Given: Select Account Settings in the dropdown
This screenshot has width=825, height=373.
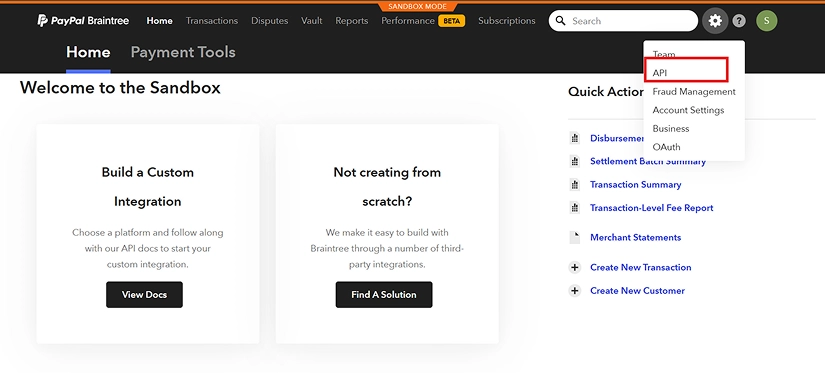Looking at the screenshot, I should [688, 110].
